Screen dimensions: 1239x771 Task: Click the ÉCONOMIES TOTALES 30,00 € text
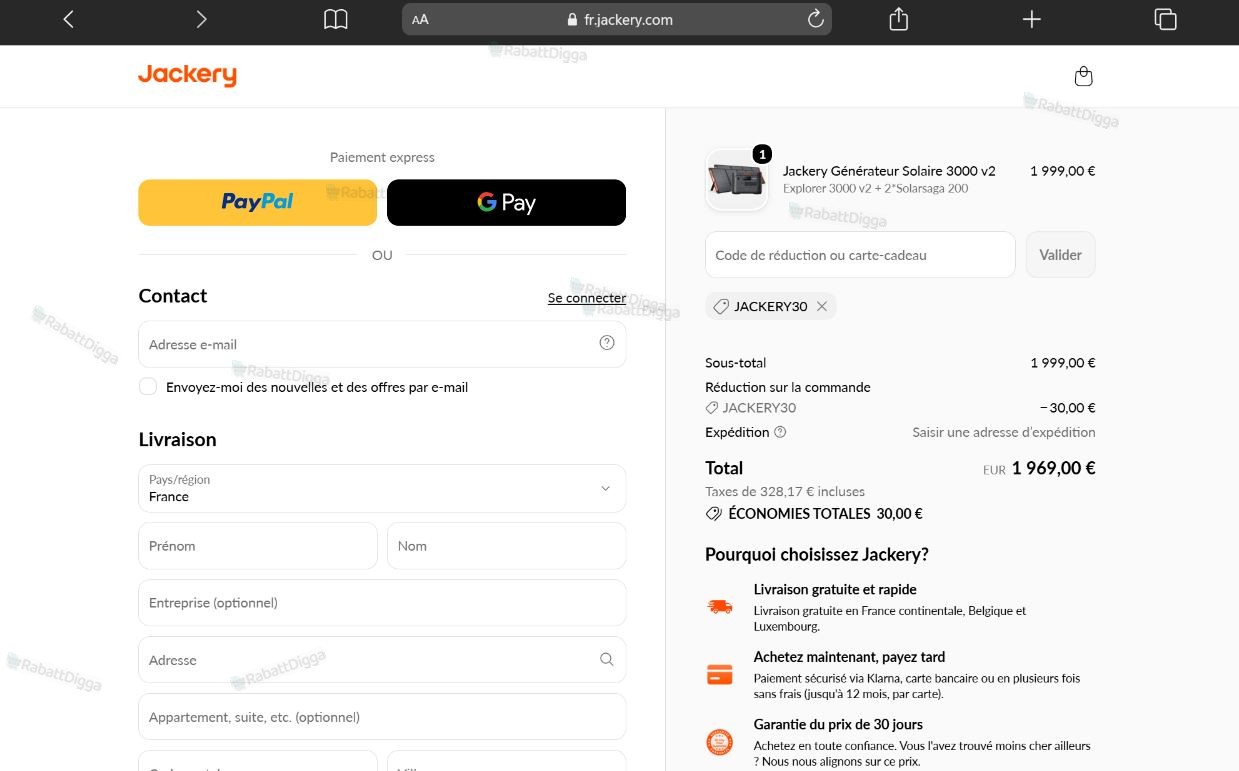pos(825,514)
